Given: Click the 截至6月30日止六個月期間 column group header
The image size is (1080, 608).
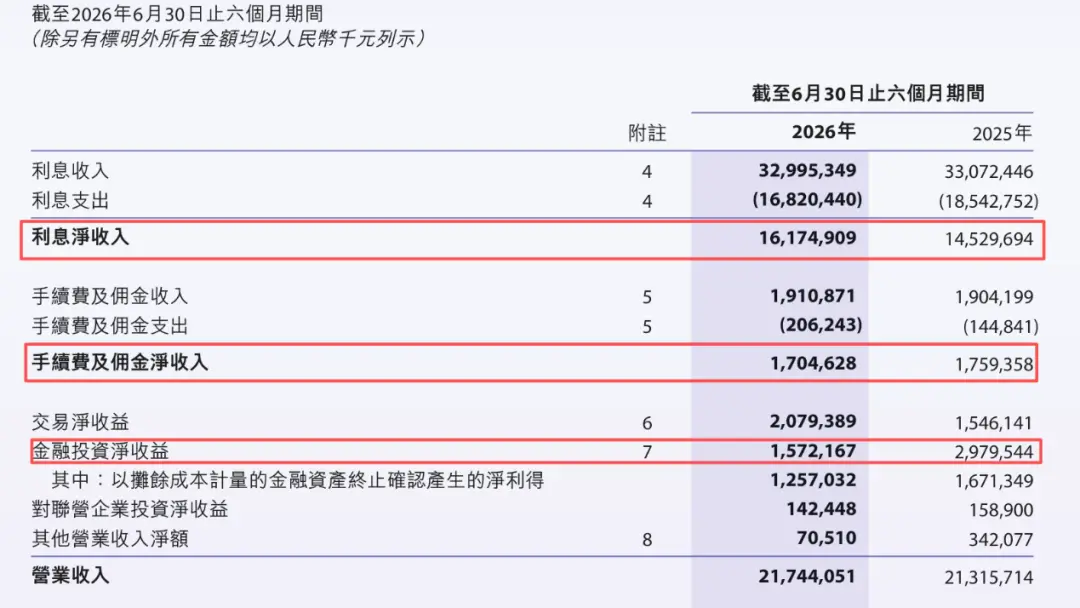Looking at the screenshot, I should [x=868, y=93].
